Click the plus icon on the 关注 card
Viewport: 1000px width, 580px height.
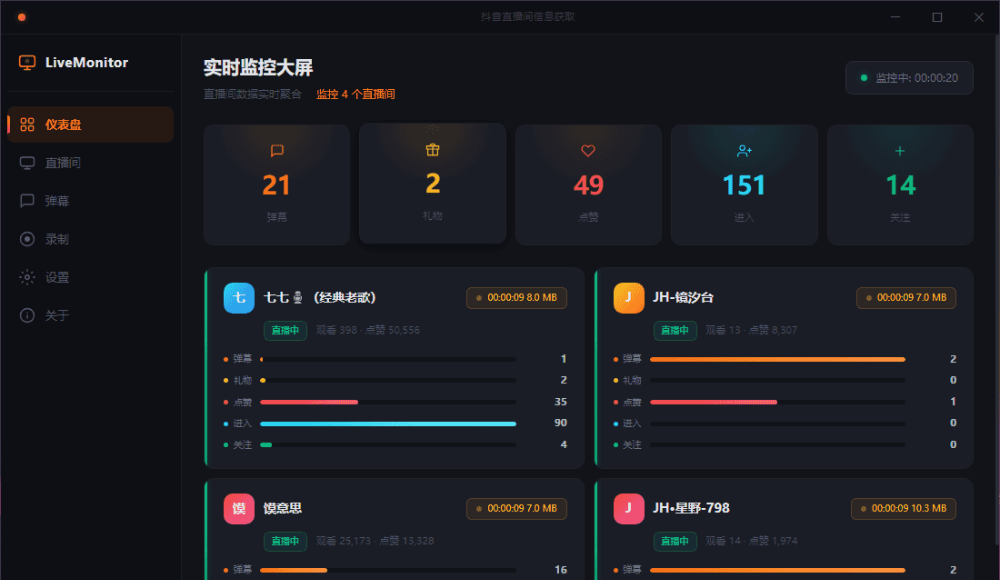(x=900, y=151)
